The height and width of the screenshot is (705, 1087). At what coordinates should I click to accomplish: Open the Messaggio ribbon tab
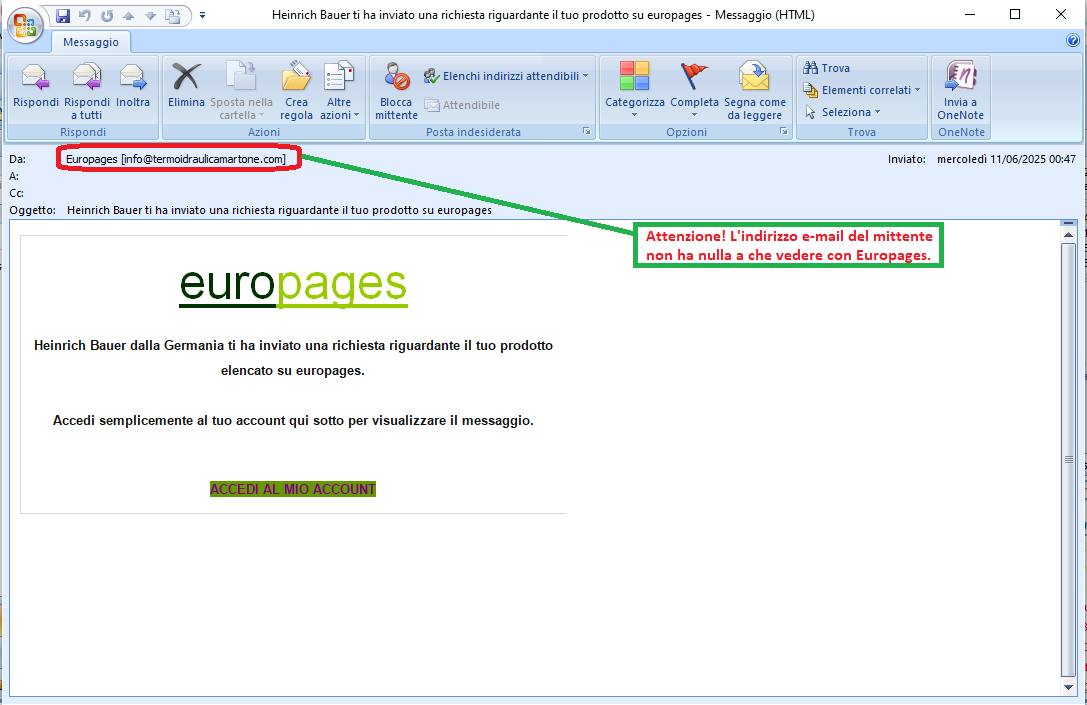click(x=91, y=42)
